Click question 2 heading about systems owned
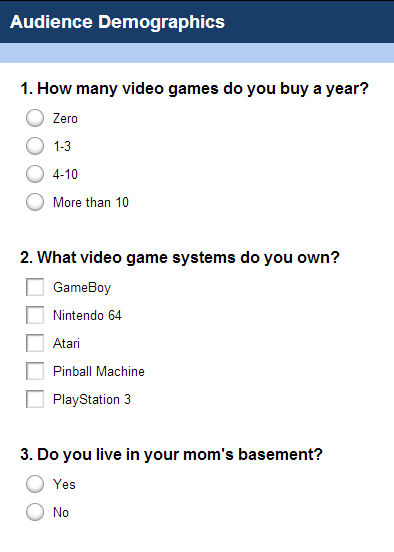The width and height of the screenshot is (394, 552). [x=180, y=258]
